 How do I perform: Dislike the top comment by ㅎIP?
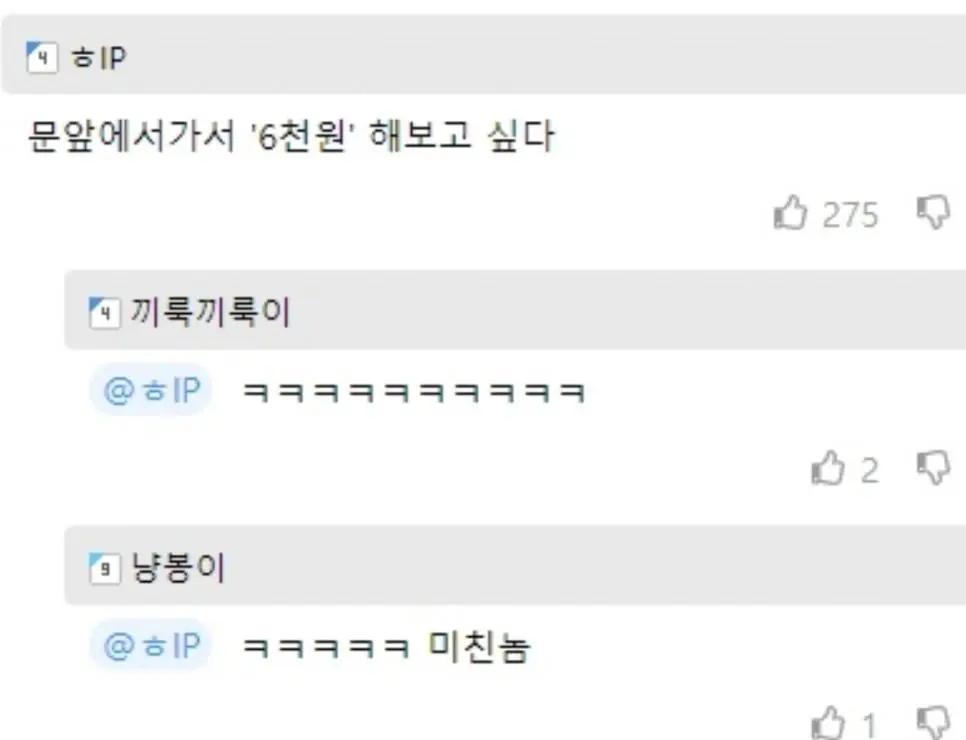coord(933,213)
